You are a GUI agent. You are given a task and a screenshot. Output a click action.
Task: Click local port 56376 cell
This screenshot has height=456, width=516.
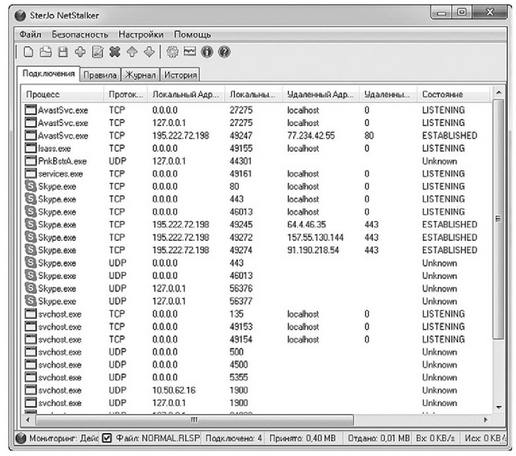[x=241, y=288]
